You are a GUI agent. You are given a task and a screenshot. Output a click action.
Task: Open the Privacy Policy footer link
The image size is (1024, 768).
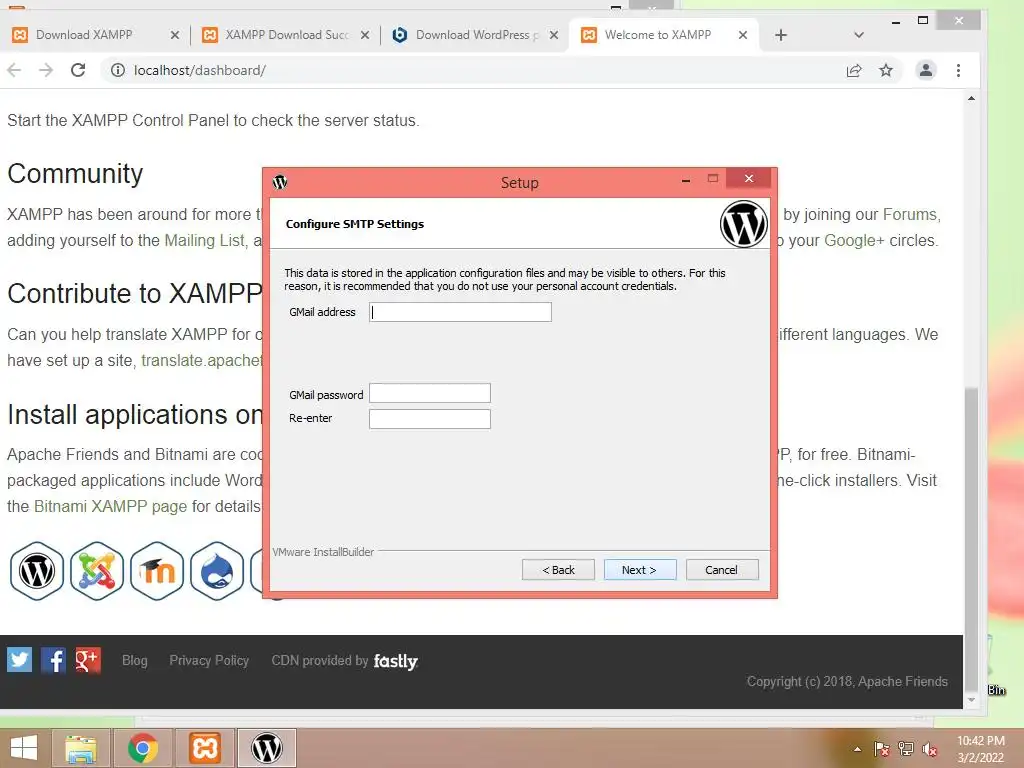tap(209, 660)
